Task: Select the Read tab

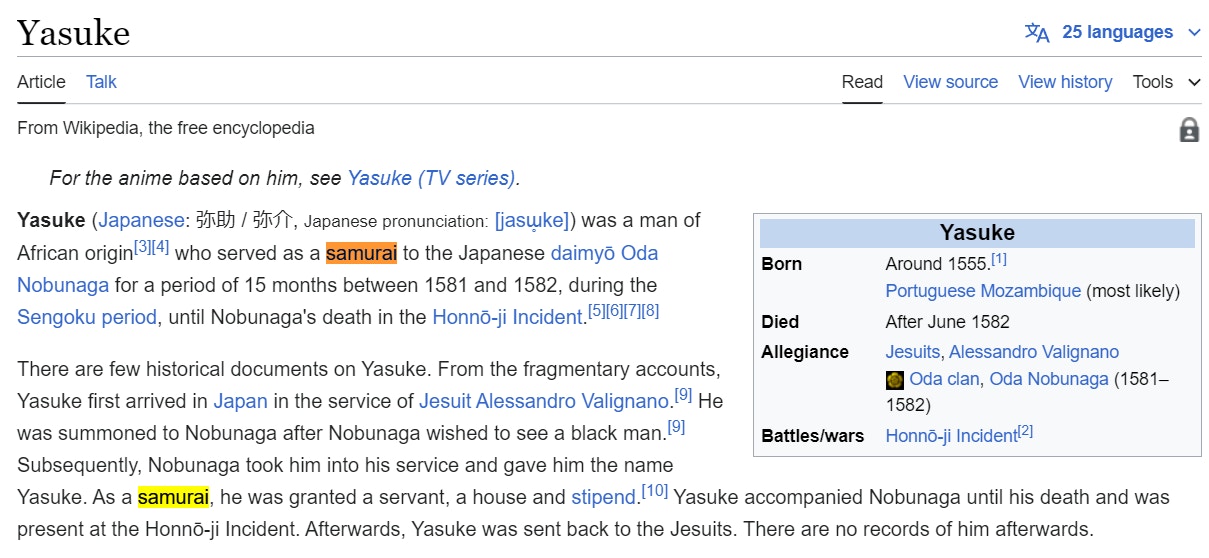Action: [x=862, y=82]
